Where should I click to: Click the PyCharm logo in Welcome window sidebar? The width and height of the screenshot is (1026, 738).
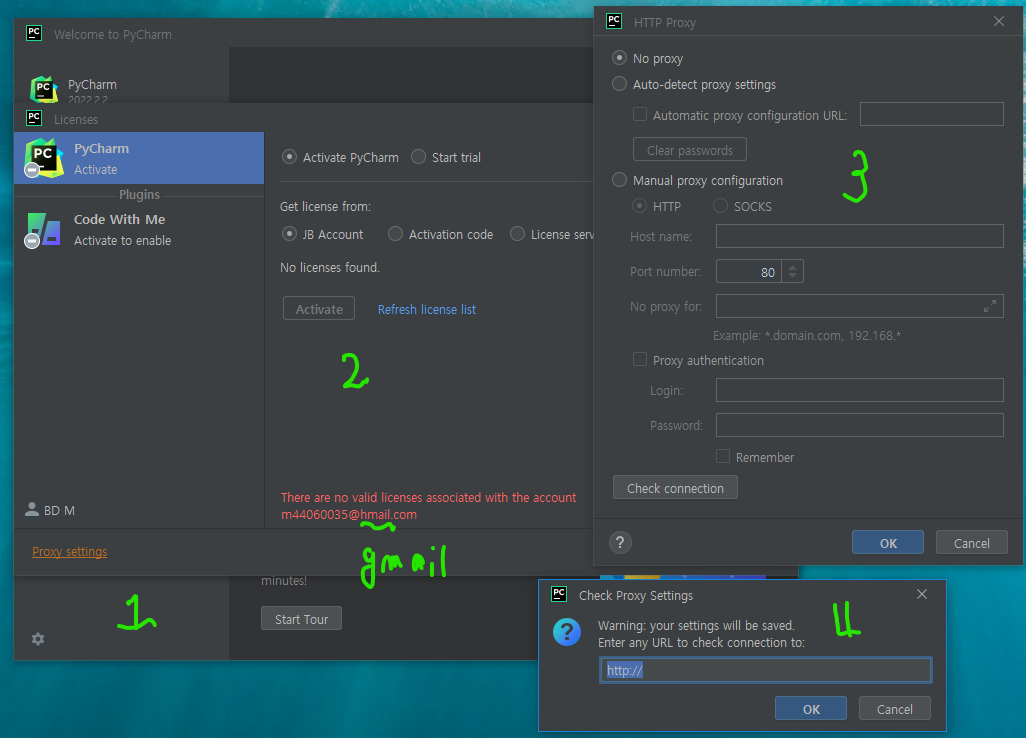pos(44,90)
